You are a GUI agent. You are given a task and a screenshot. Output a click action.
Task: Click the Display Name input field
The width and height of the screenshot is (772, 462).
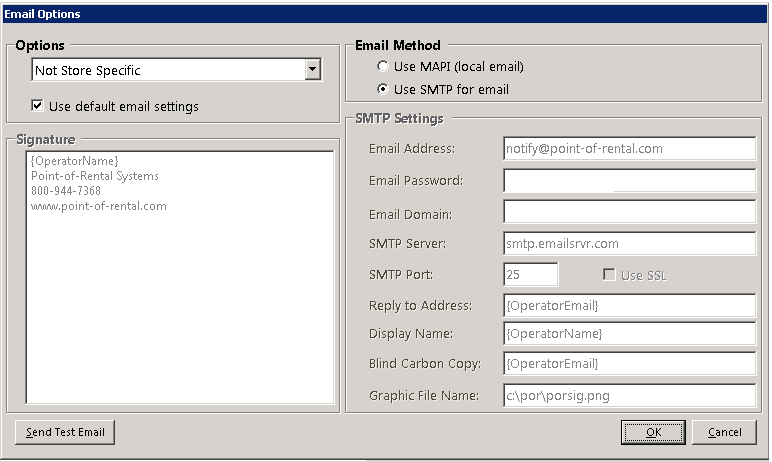(629, 333)
